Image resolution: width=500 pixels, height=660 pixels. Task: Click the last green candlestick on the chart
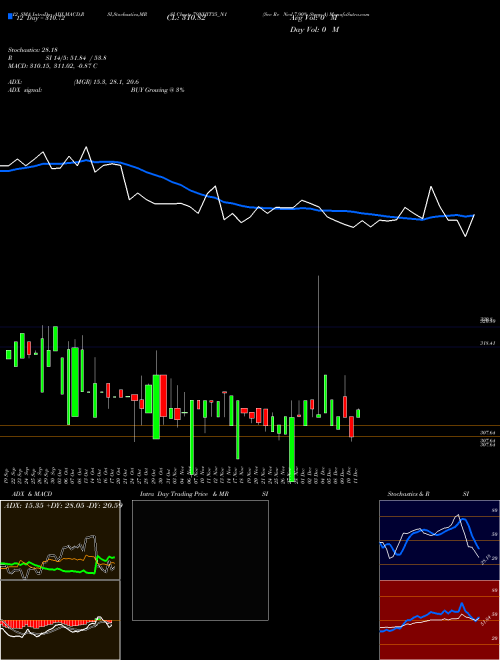click(x=358, y=413)
